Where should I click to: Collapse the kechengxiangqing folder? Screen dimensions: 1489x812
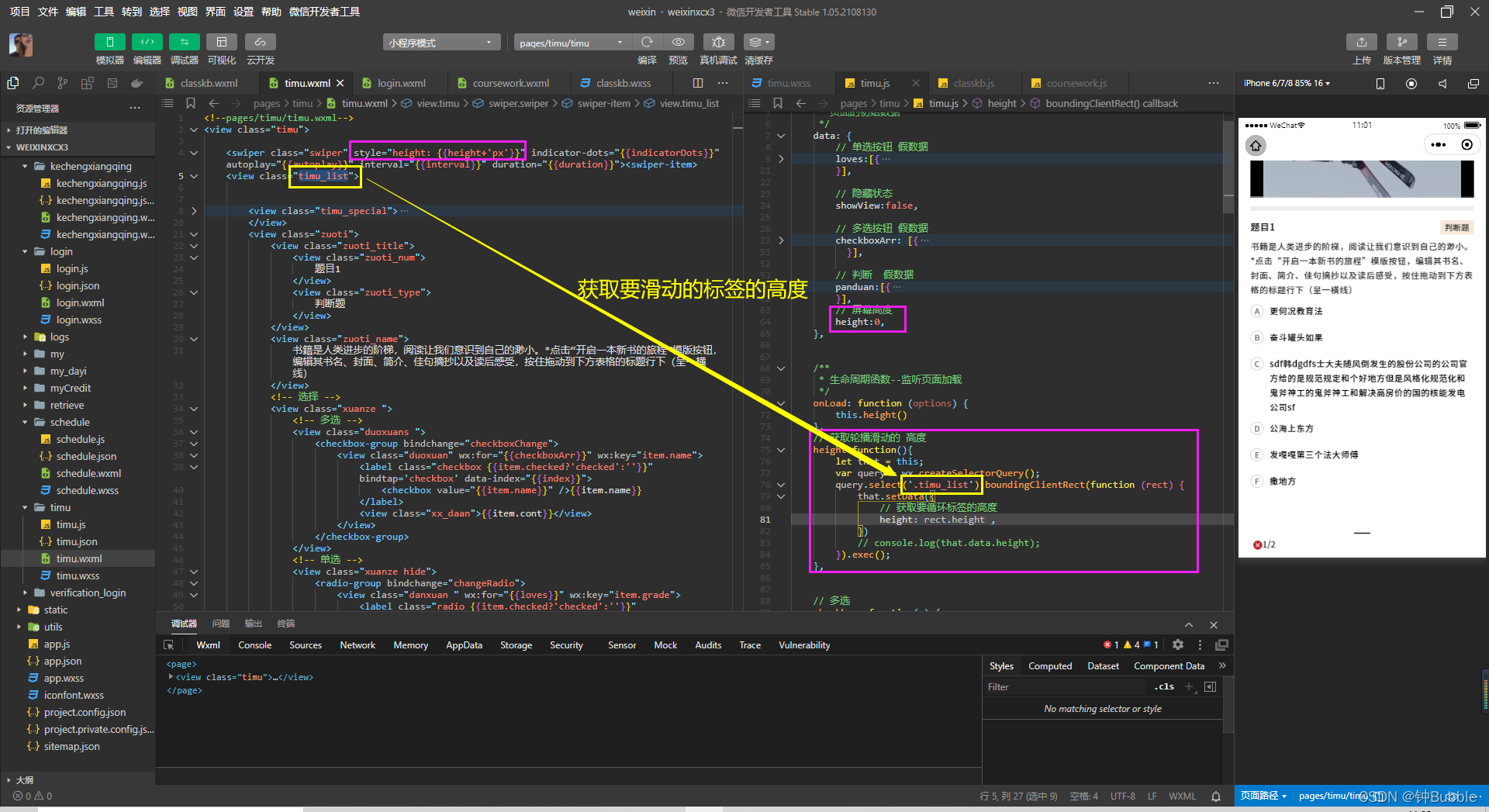coord(78,166)
